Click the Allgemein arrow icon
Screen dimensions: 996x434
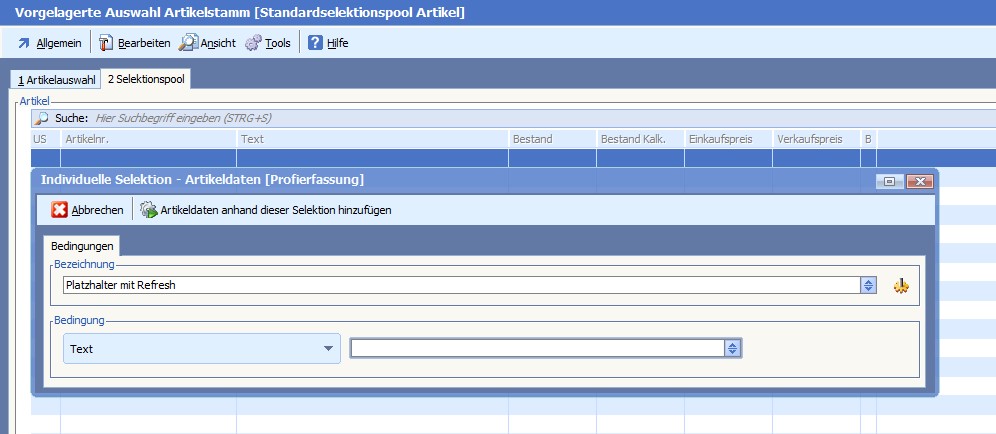(24, 43)
